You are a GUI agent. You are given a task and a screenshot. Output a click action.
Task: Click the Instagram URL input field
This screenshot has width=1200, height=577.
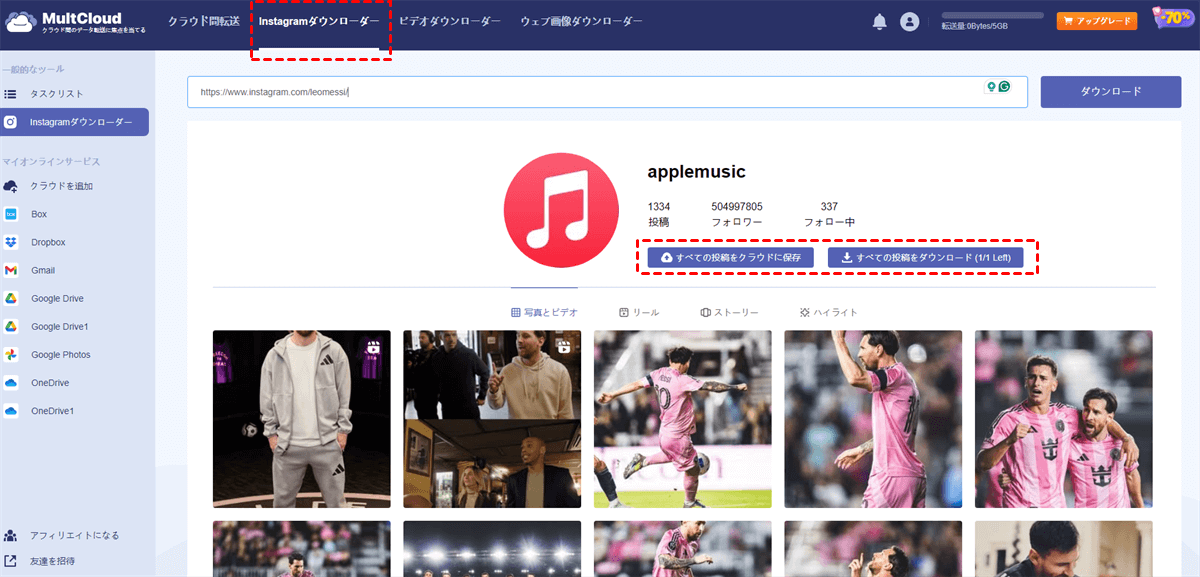[x=600, y=91]
